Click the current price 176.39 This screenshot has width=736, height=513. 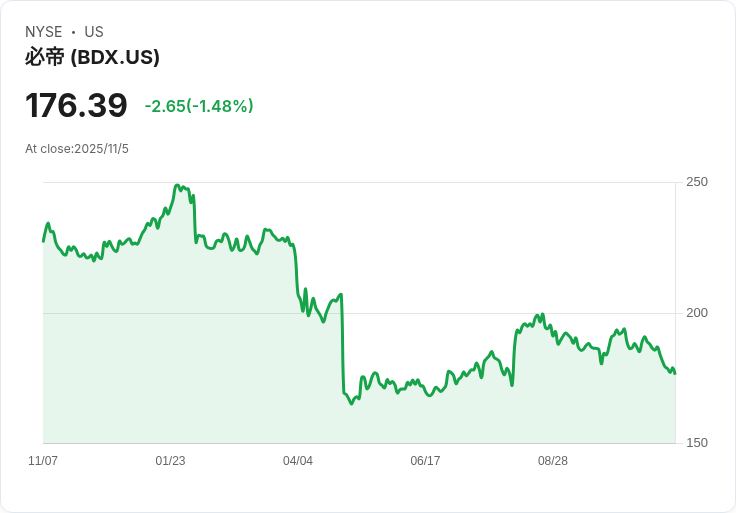click(x=76, y=106)
